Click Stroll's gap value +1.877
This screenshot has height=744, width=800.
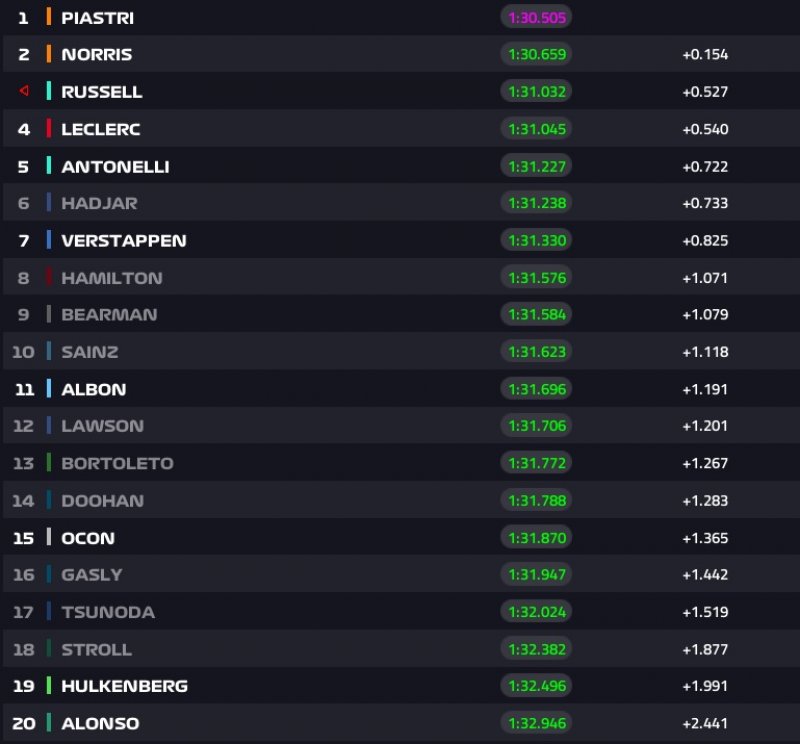[705, 648]
